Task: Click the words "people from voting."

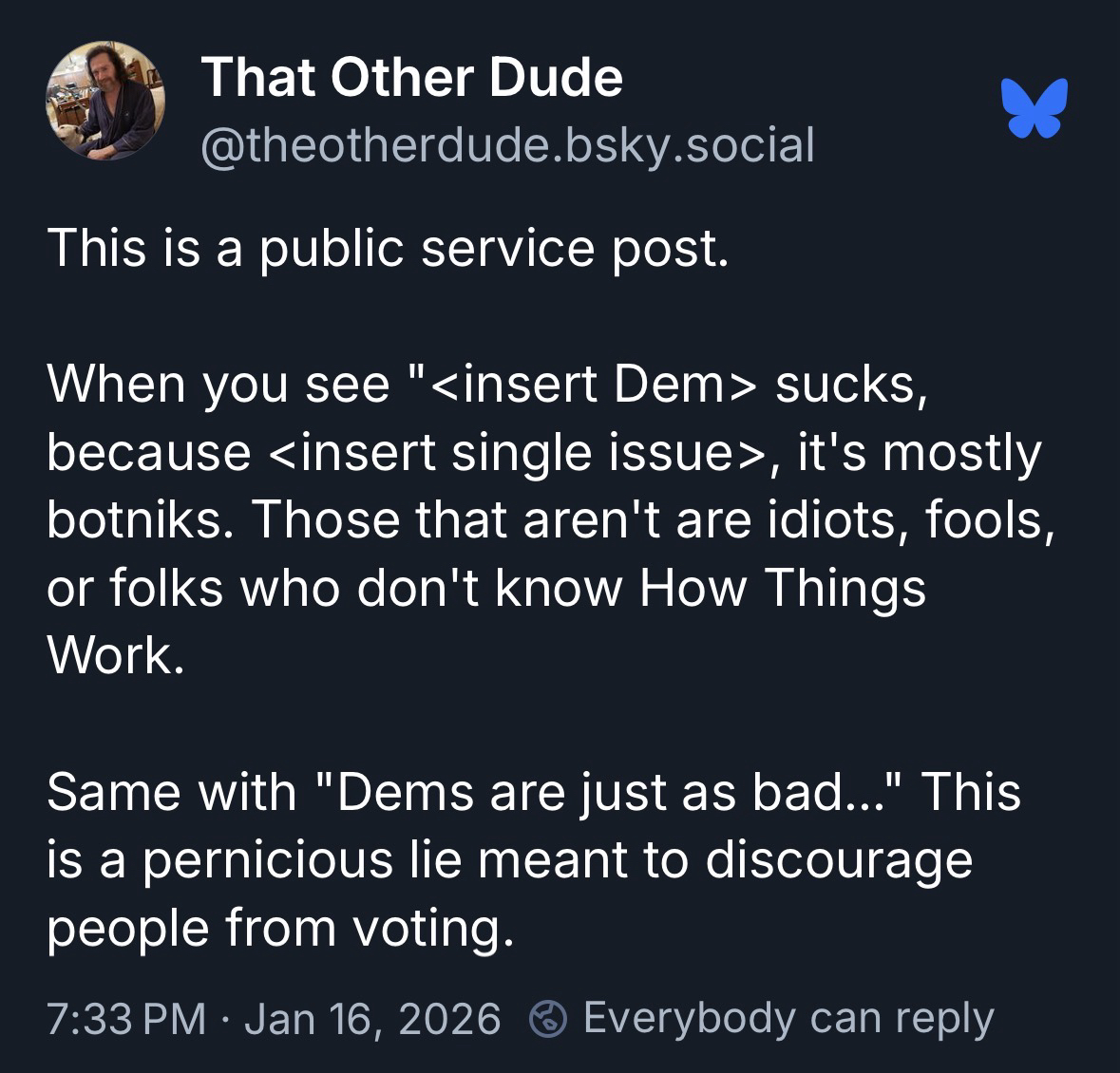Action: [x=281, y=927]
